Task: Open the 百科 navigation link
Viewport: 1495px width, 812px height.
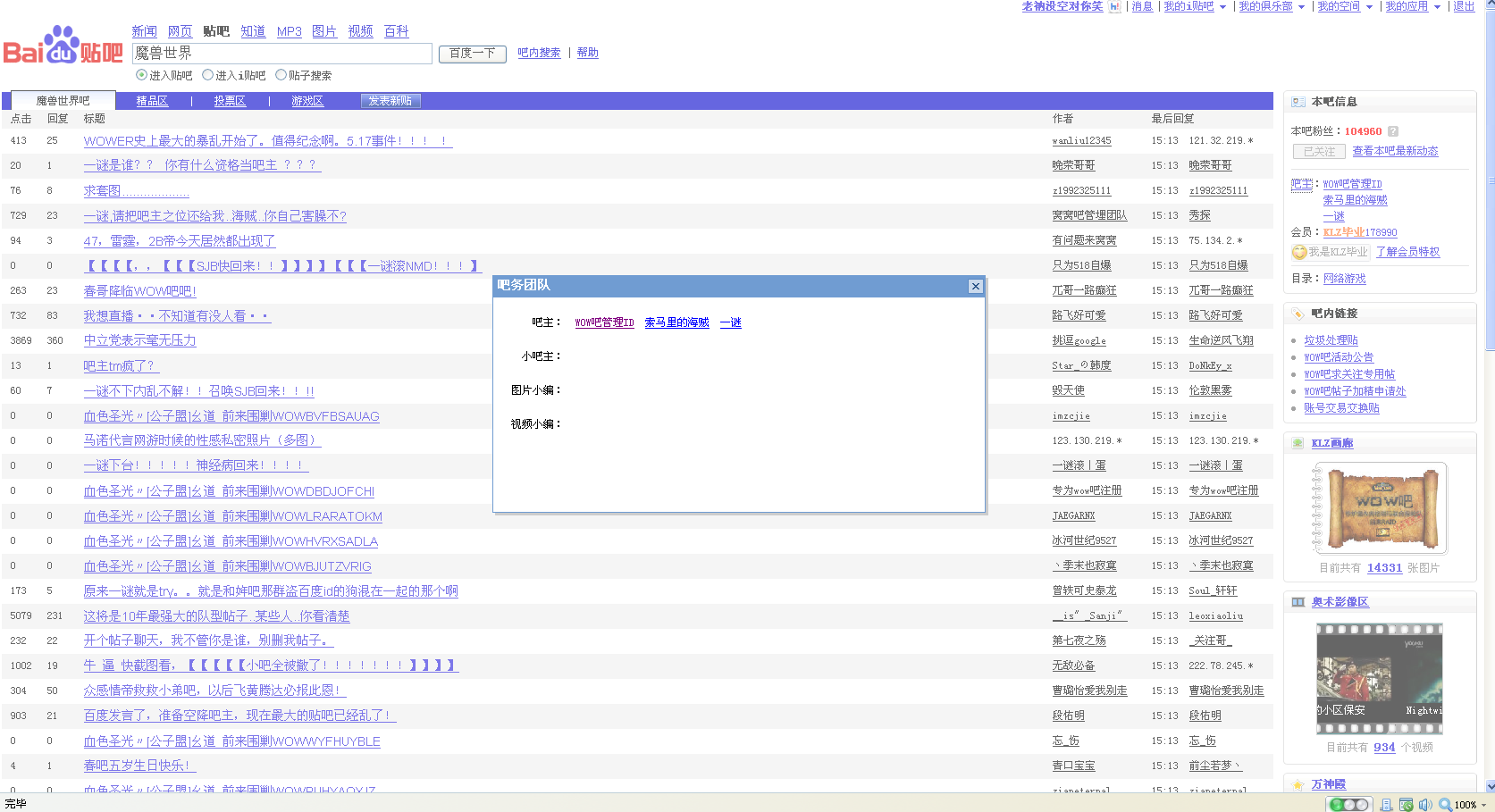Action: pos(396,31)
